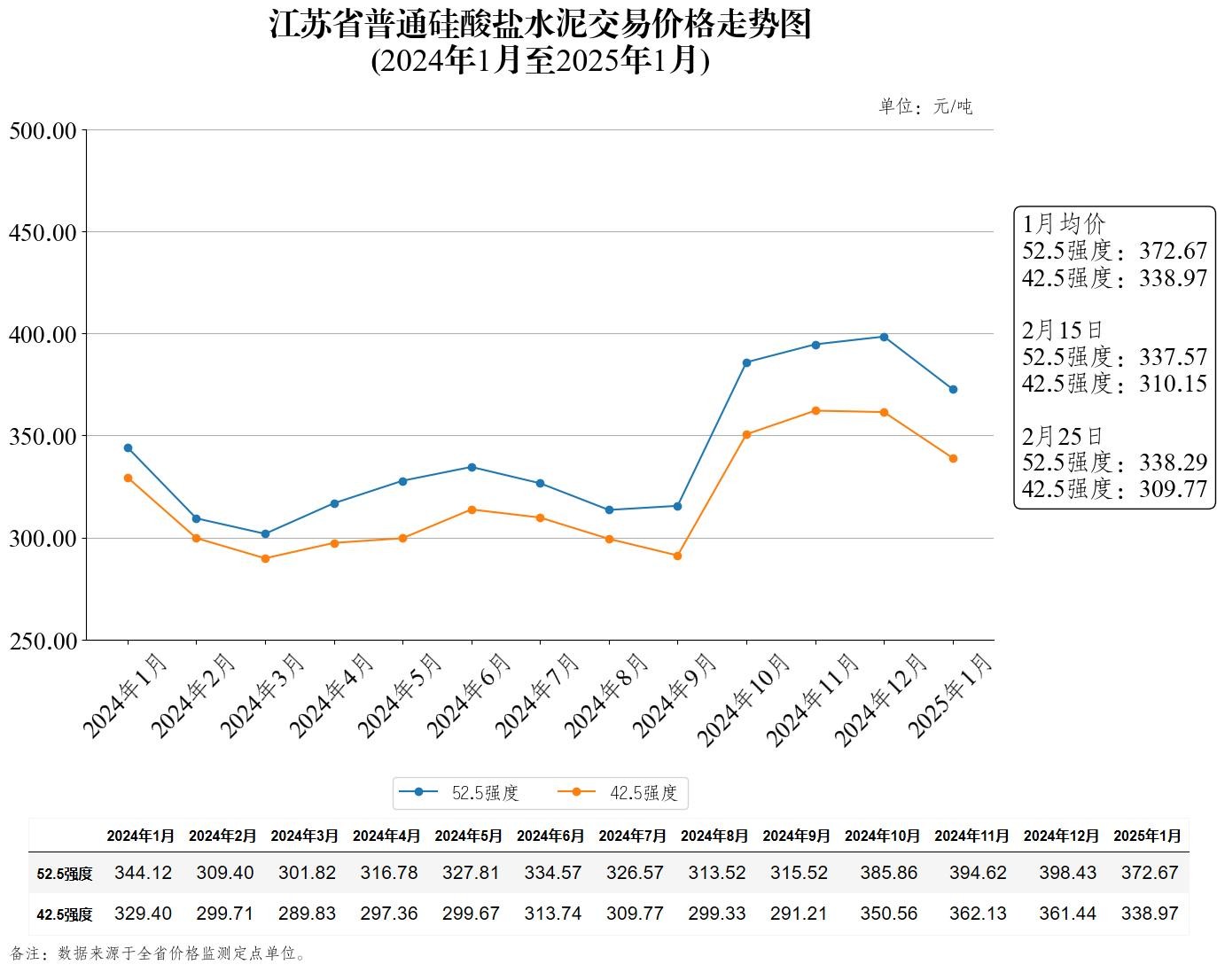Select the 42.5强度 table row header
Screen dimensions: 1217x980
pyautogui.click(x=65, y=914)
